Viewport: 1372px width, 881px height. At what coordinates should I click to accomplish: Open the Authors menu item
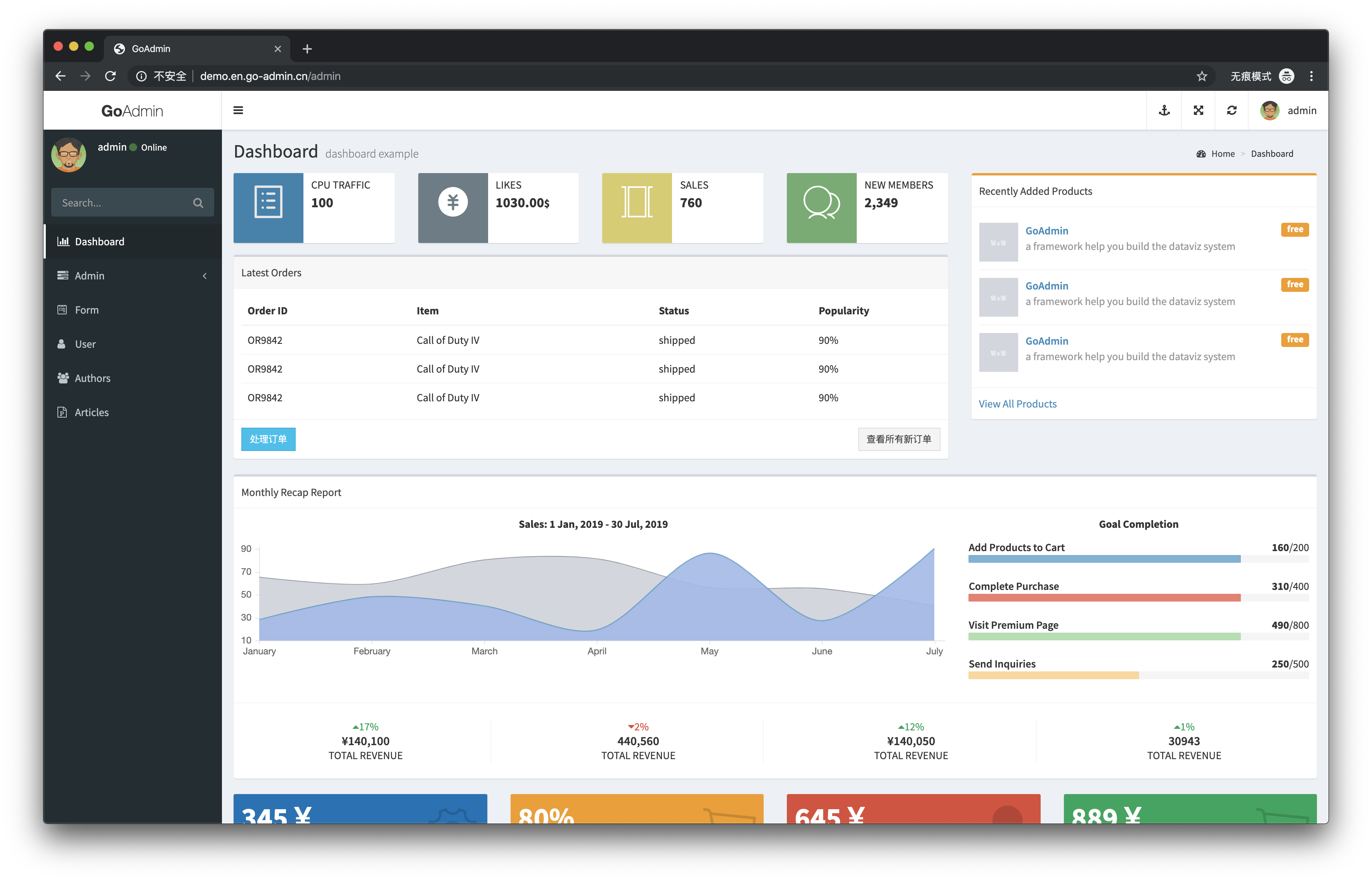click(x=93, y=378)
